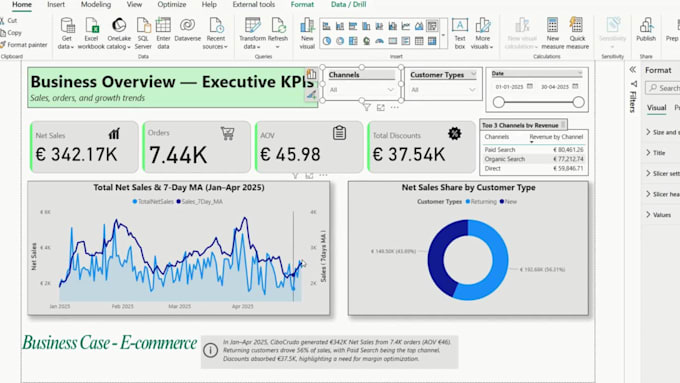The height and width of the screenshot is (383, 680).
Task: Click the Get data icon
Action: pos(67,26)
